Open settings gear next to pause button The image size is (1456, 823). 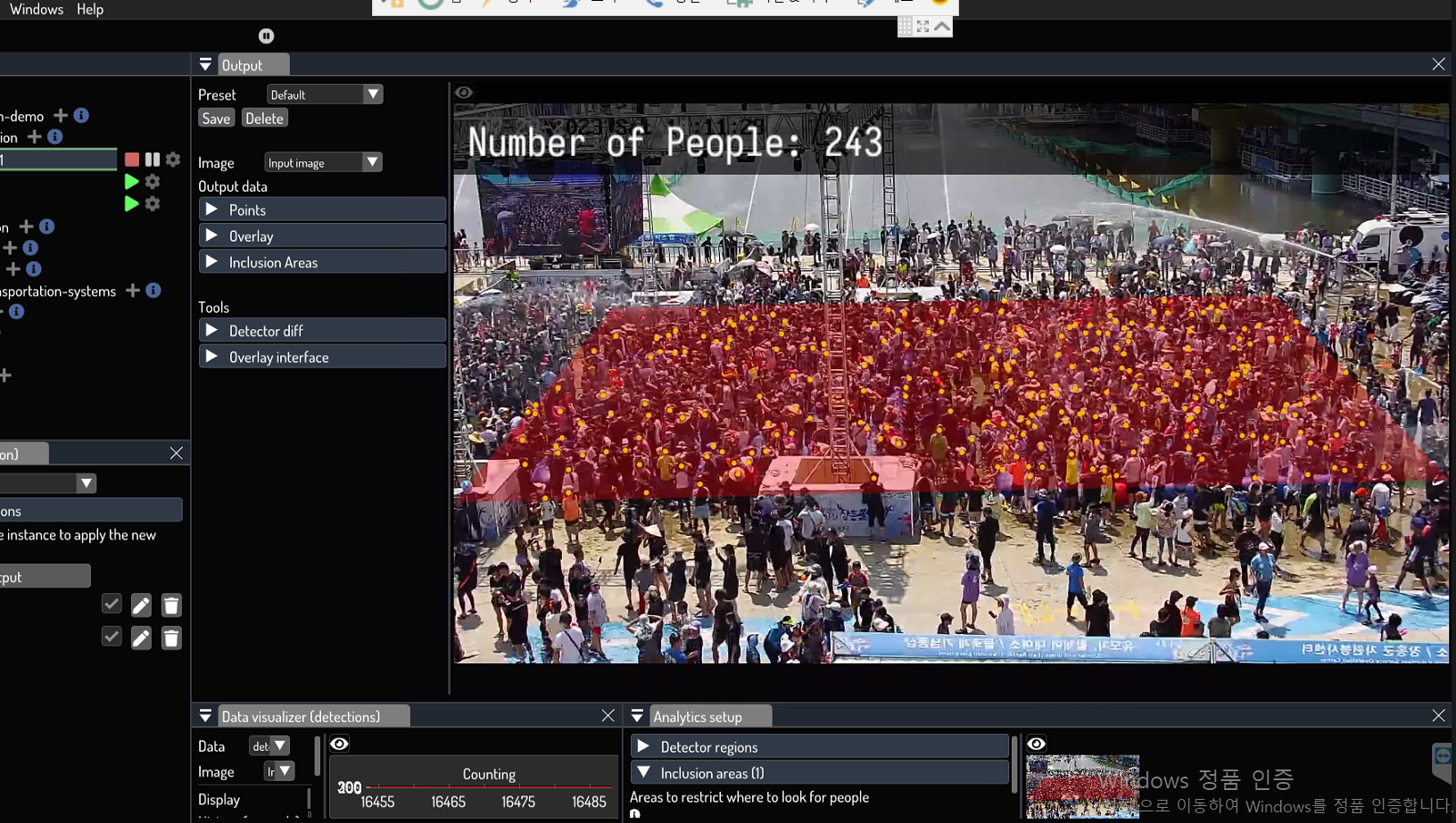[x=173, y=160]
